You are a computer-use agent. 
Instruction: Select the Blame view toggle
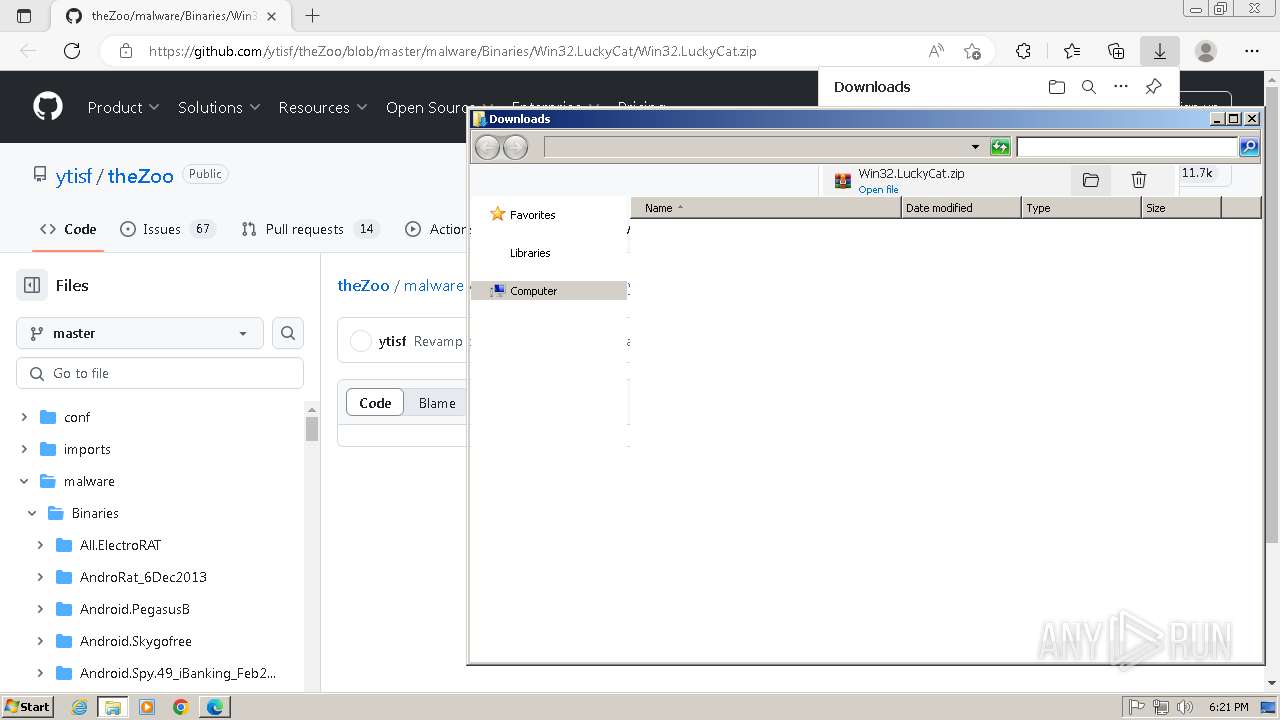[437, 403]
